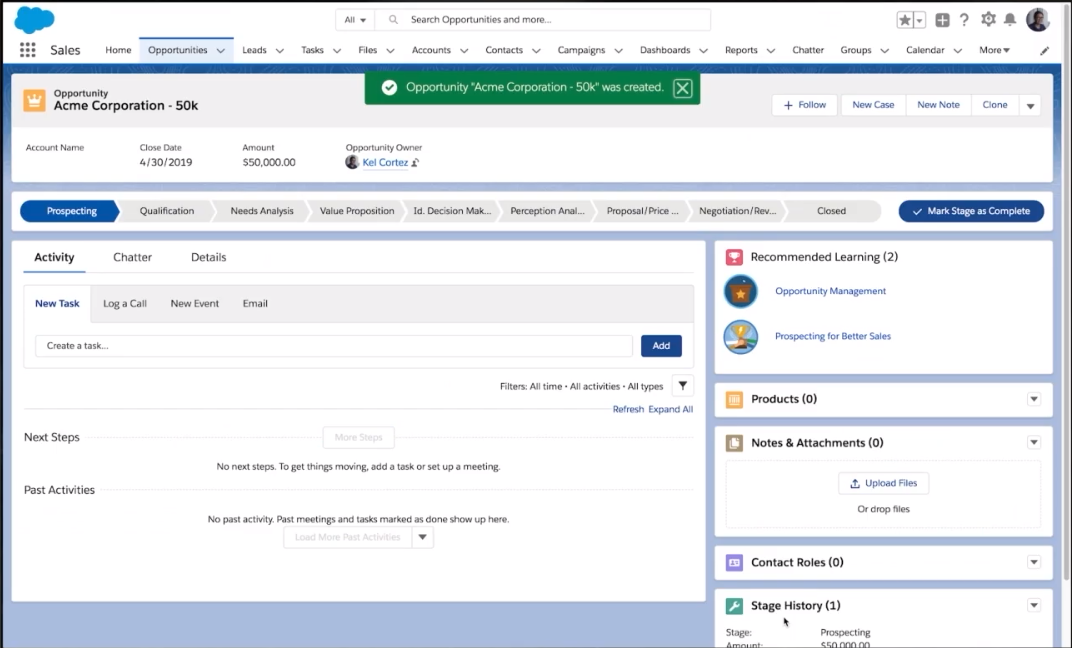Click the Refresh activity link

point(628,409)
